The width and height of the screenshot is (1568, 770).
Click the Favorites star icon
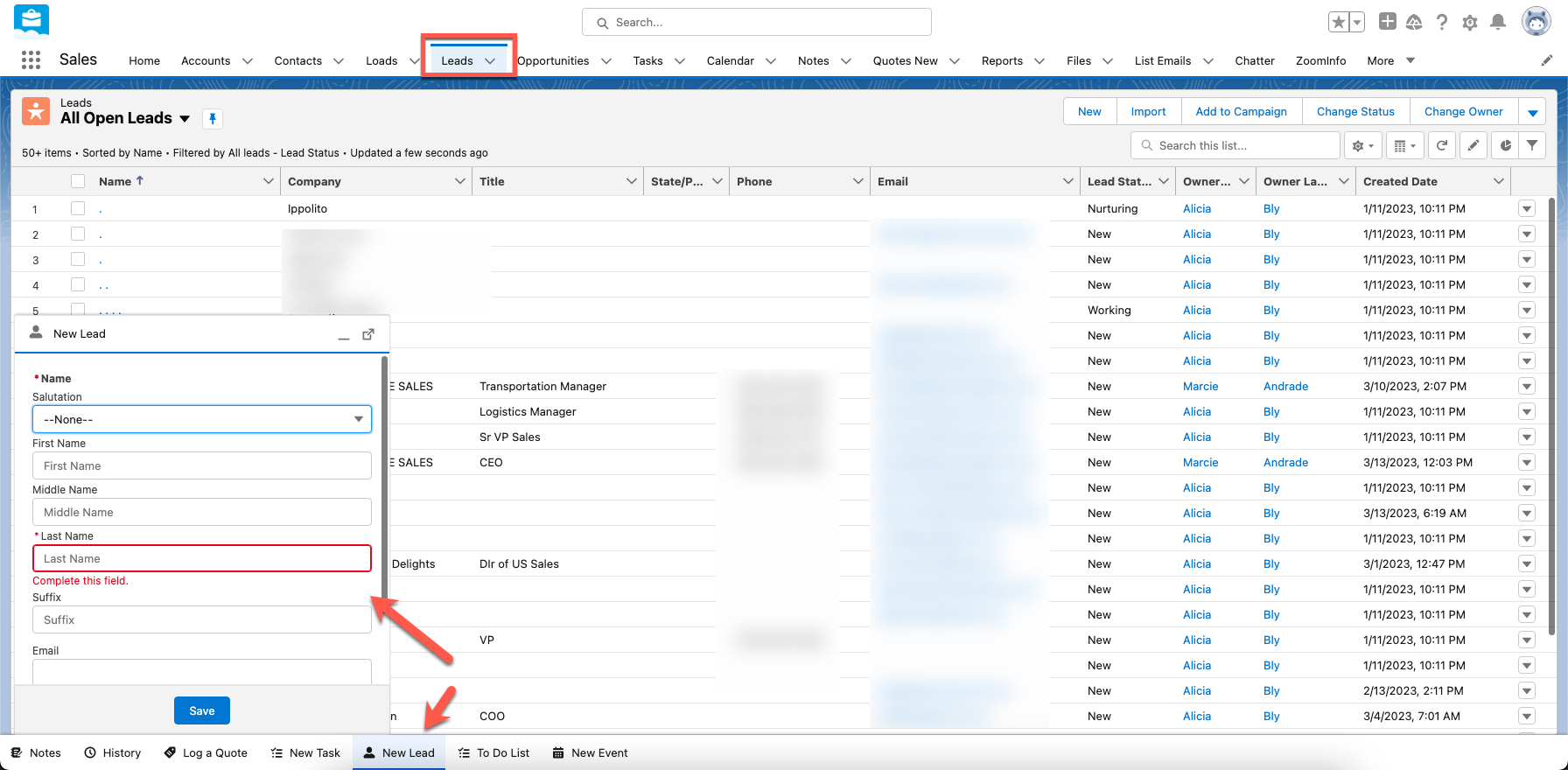pos(1338,22)
